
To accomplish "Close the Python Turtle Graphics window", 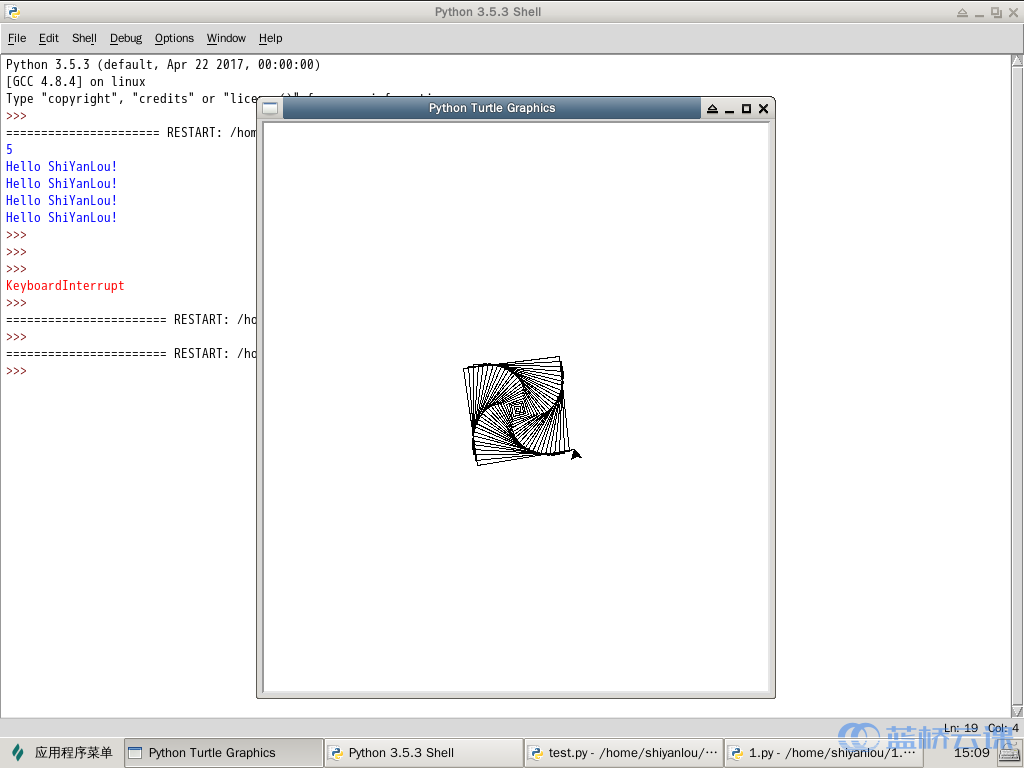I will pyautogui.click(x=763, y=108).
